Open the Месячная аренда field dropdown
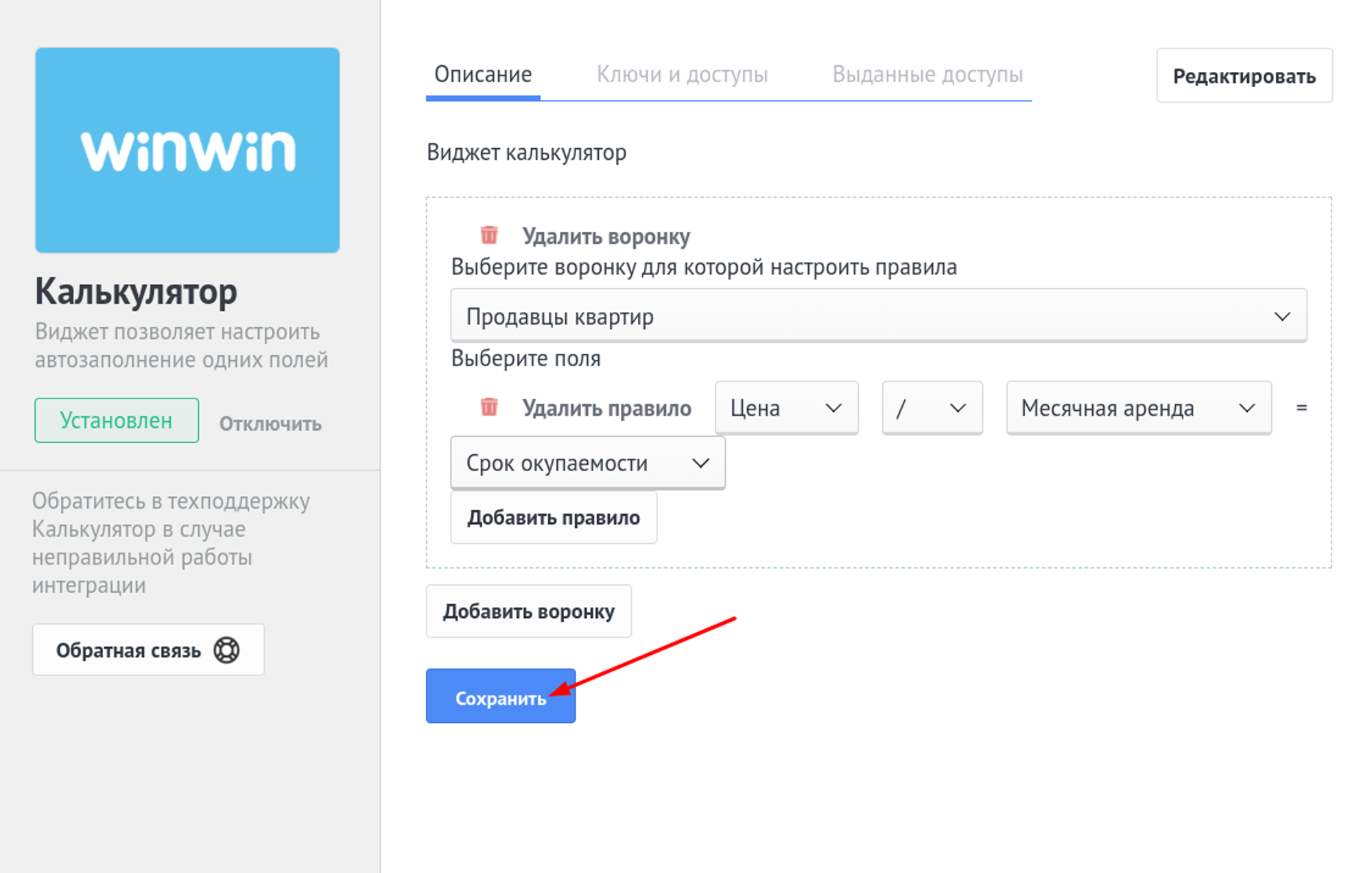 [1139, 408]
